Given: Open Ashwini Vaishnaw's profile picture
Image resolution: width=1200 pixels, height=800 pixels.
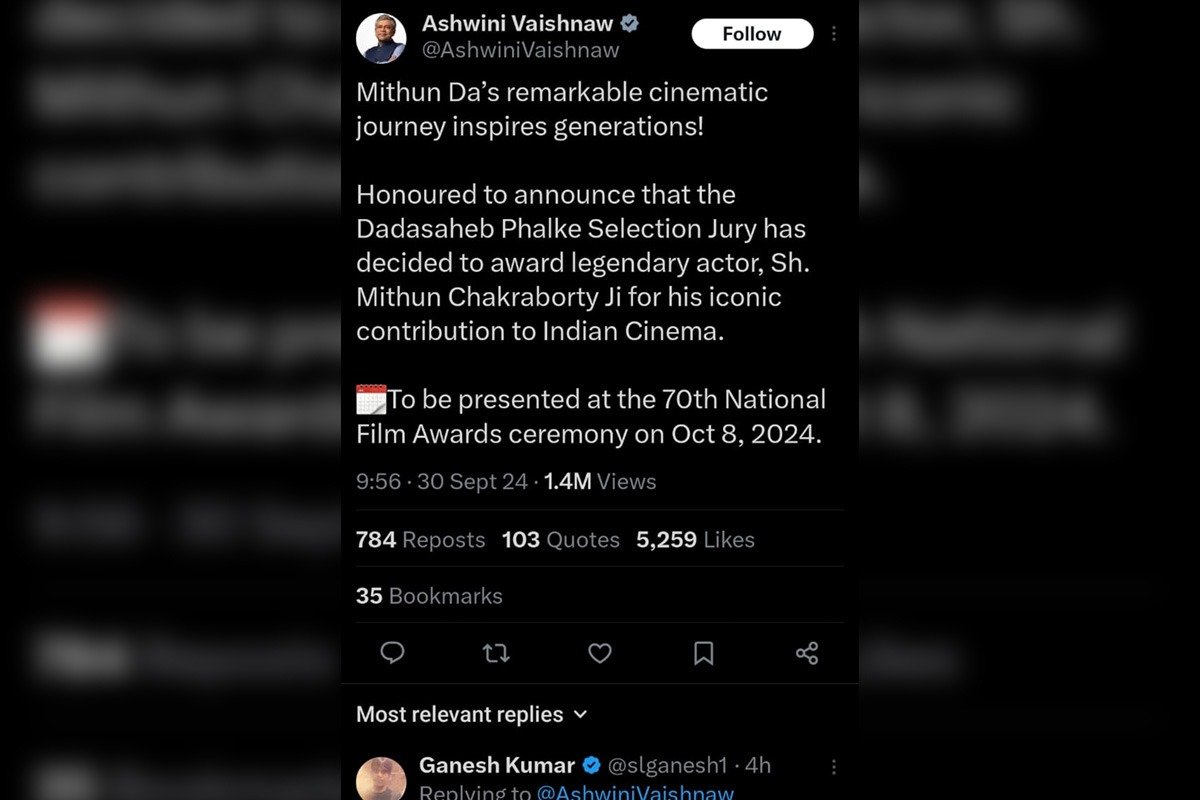Looking at the screenshot, I should [x=381, y=38].
